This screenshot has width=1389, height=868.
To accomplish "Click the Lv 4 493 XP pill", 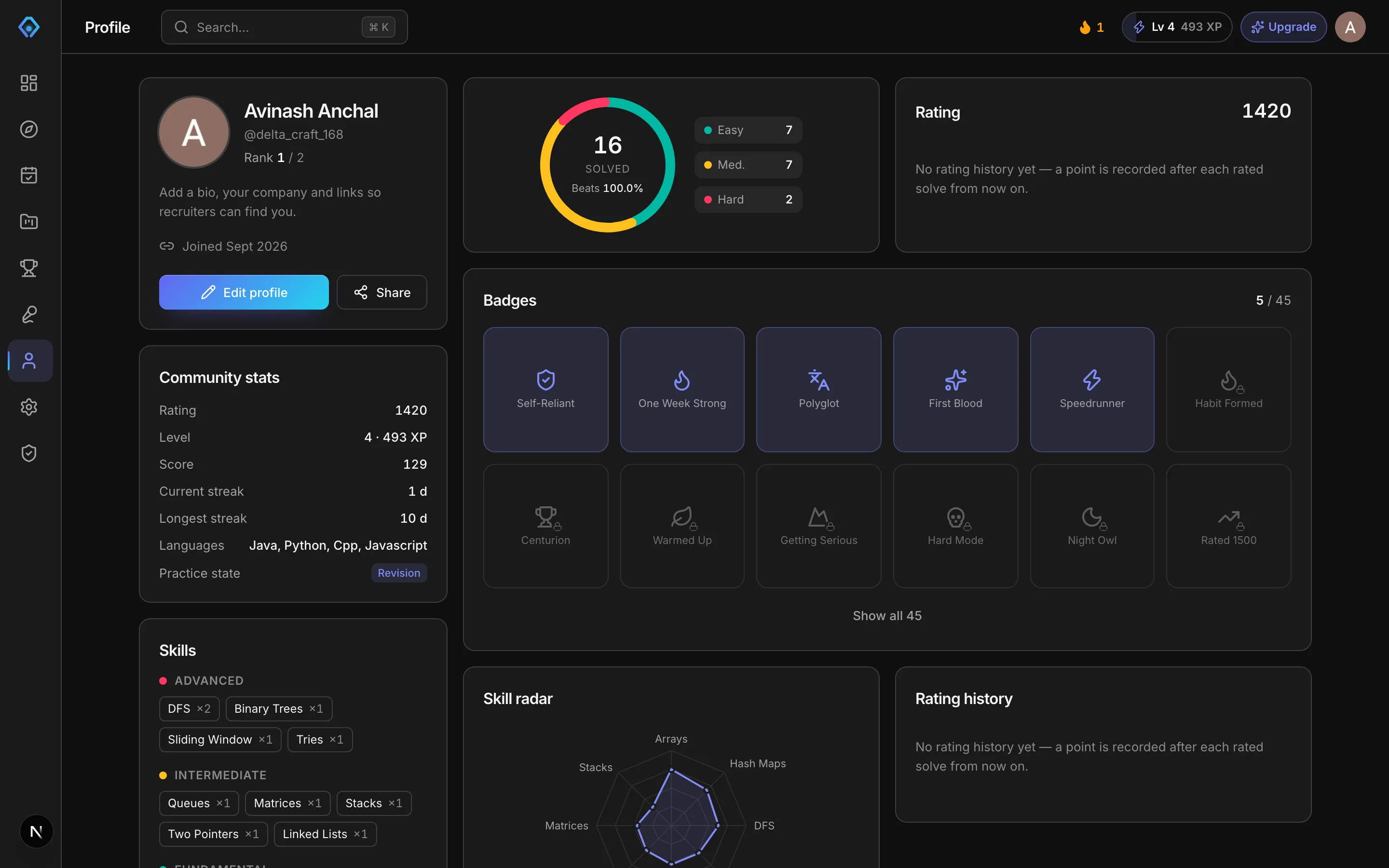I will click(x=1177, y=27).
